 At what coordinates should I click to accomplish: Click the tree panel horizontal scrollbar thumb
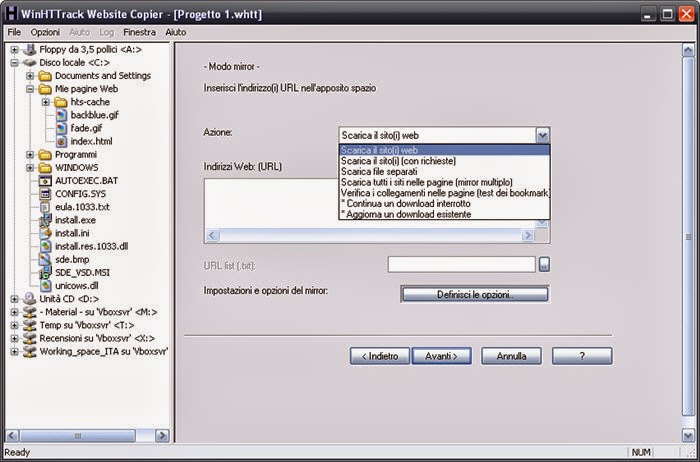coord(78,436)
